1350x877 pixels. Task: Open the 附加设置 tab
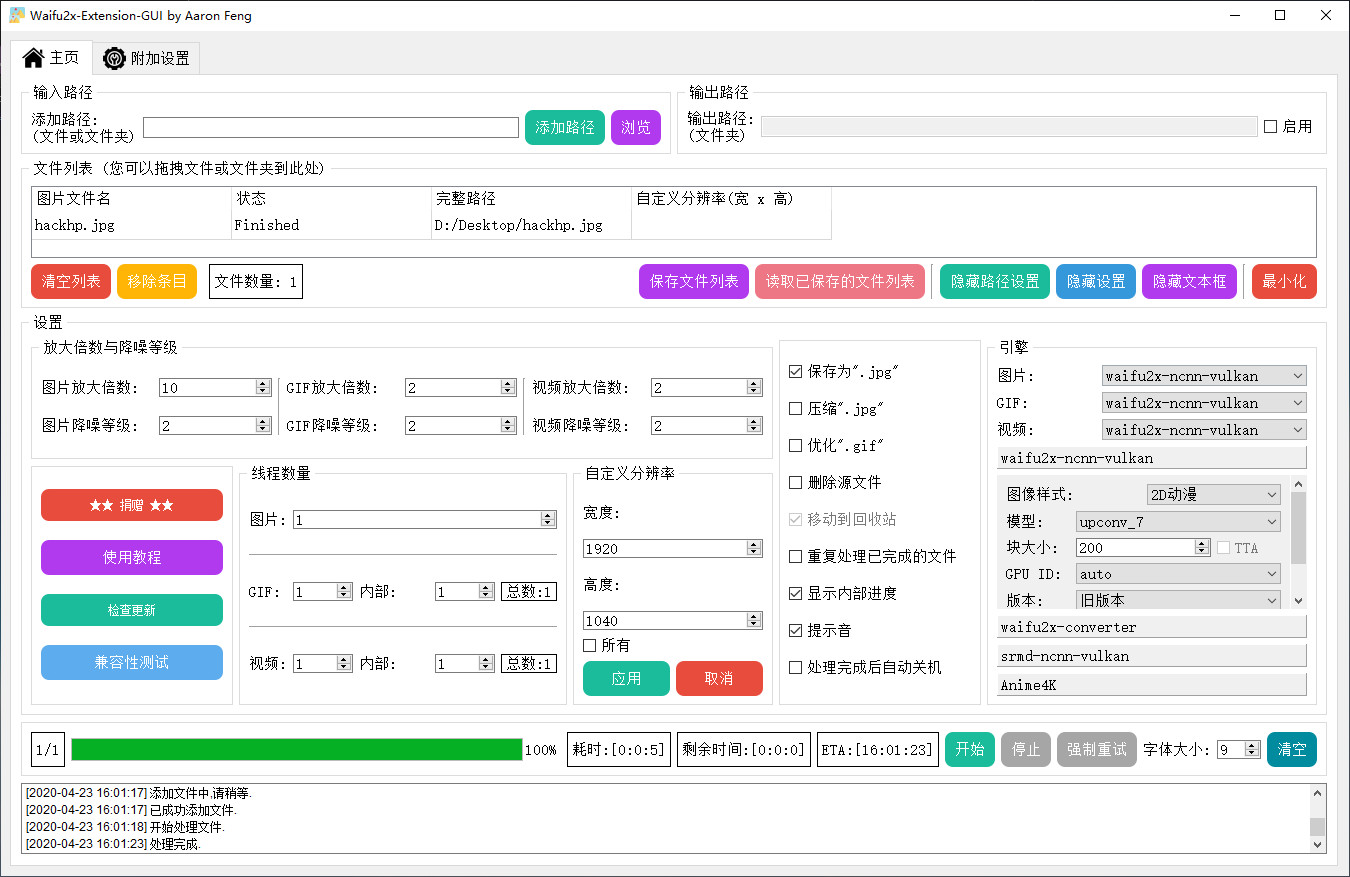[x=146, y=58]
